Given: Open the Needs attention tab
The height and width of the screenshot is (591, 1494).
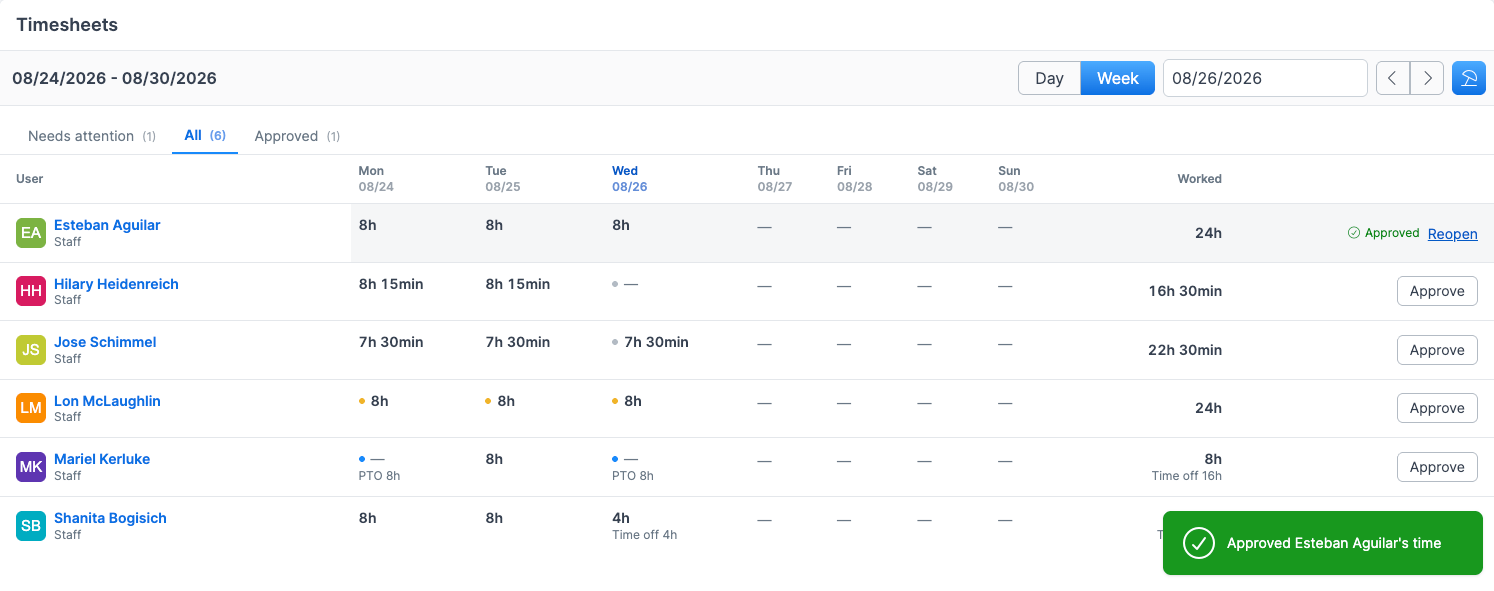Looking at the screenshot, I should (92, 136).
